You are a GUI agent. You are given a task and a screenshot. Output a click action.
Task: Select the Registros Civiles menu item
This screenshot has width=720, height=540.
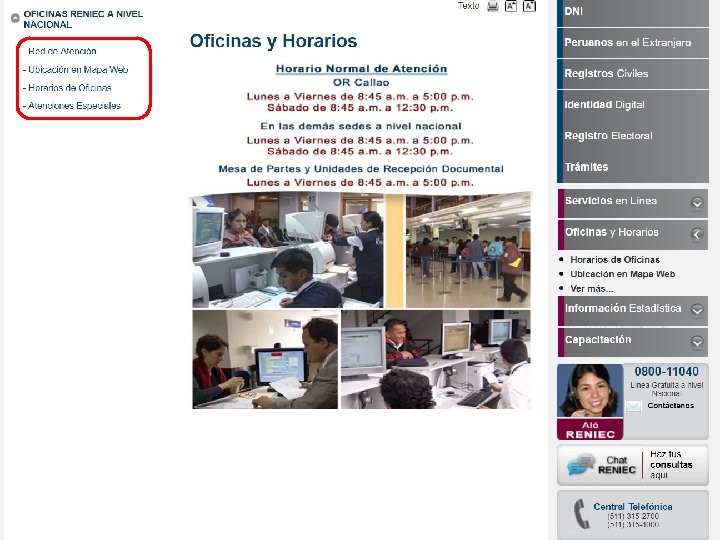click(633, 74)
